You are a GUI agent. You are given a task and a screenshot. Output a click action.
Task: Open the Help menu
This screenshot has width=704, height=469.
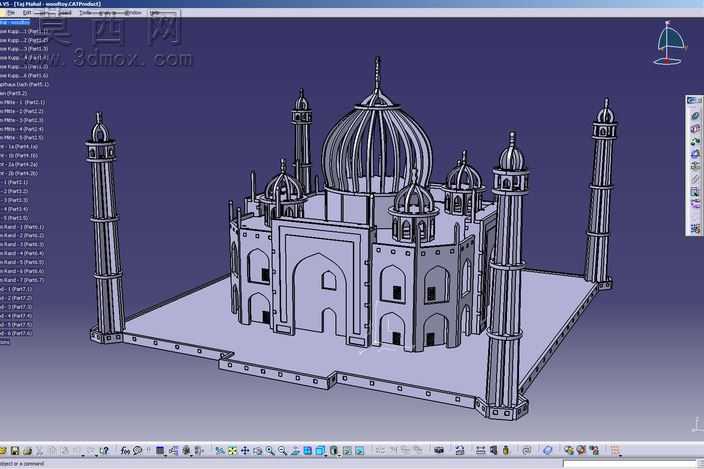155,13
